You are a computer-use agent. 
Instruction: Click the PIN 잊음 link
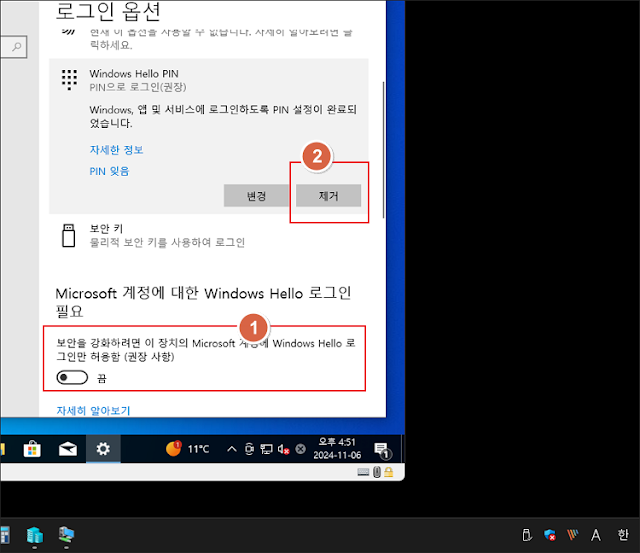[109, 171]
